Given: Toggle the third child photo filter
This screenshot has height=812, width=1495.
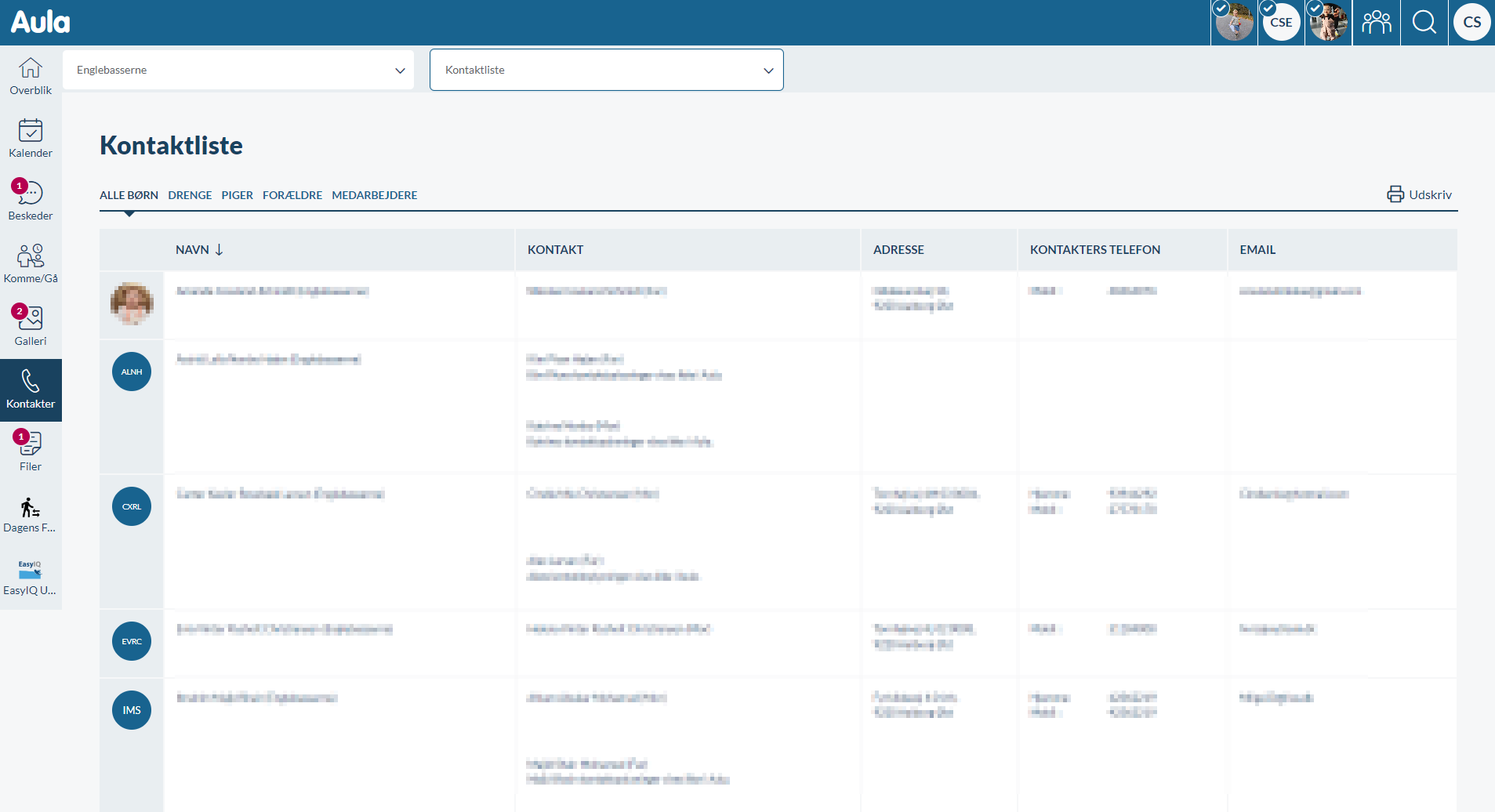Looking at the screenshot, I should [1328, 23].
